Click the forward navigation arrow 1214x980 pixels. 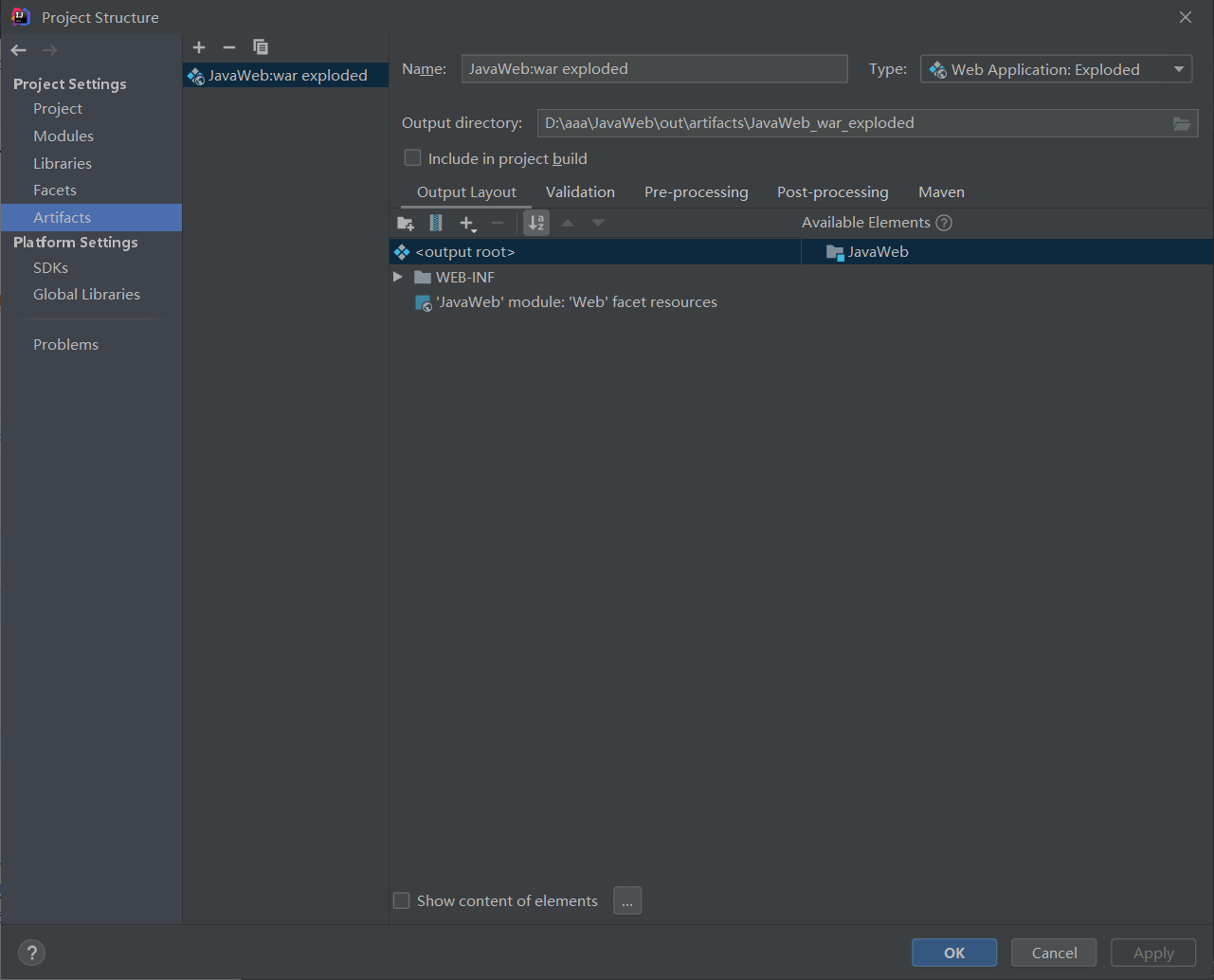(49, 50)
